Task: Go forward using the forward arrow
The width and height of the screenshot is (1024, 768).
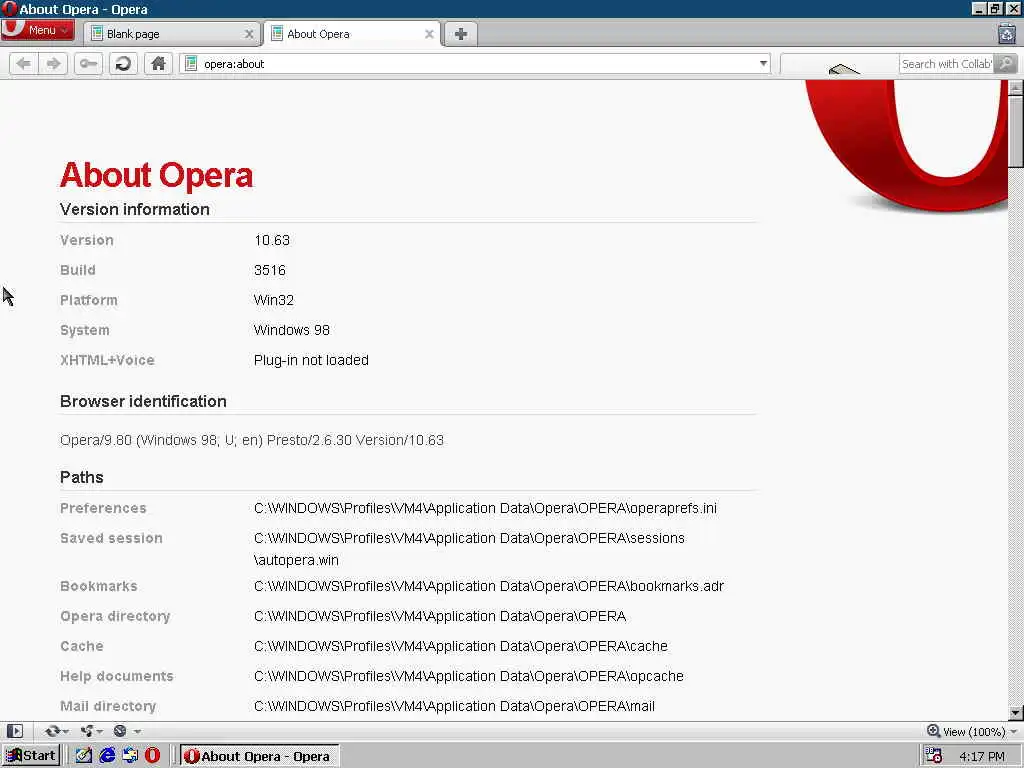Action: [54, 63]
